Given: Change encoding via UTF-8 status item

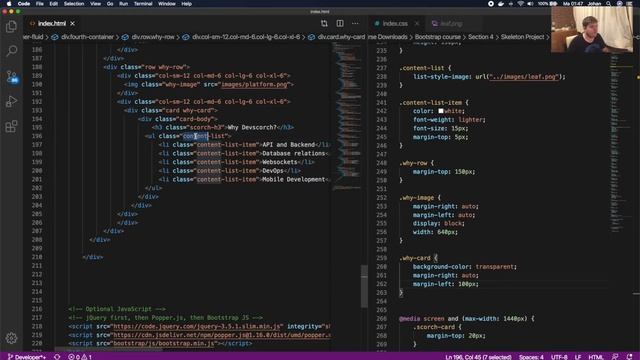Looking at the screenshot, I should click(x=559, y=357).
